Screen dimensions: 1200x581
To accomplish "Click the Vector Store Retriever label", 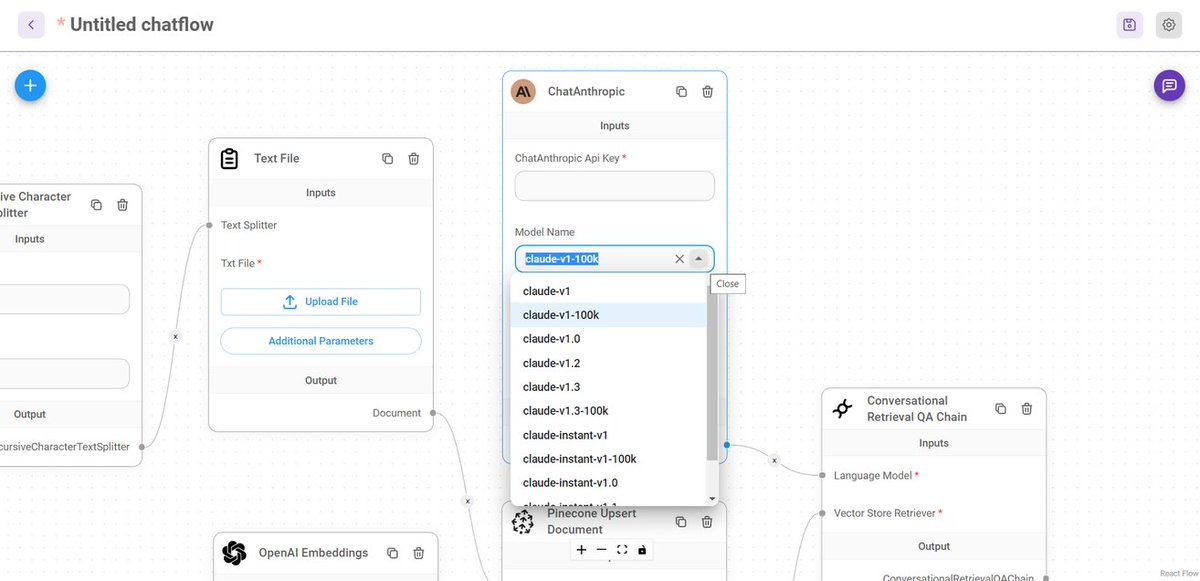I will click(x=885, y=513).
